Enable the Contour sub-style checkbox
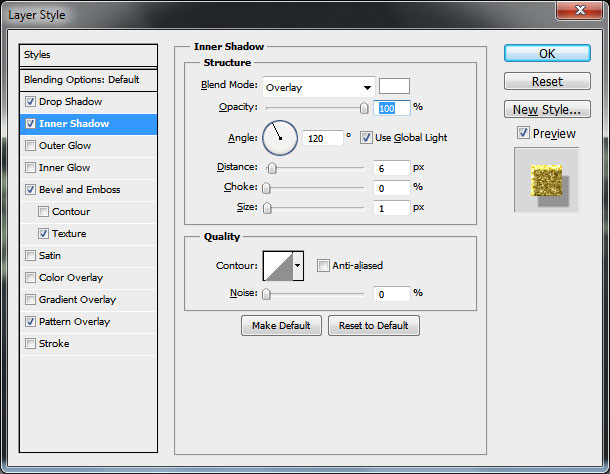This screenshot has width=610, height=474. pos(43,212)
